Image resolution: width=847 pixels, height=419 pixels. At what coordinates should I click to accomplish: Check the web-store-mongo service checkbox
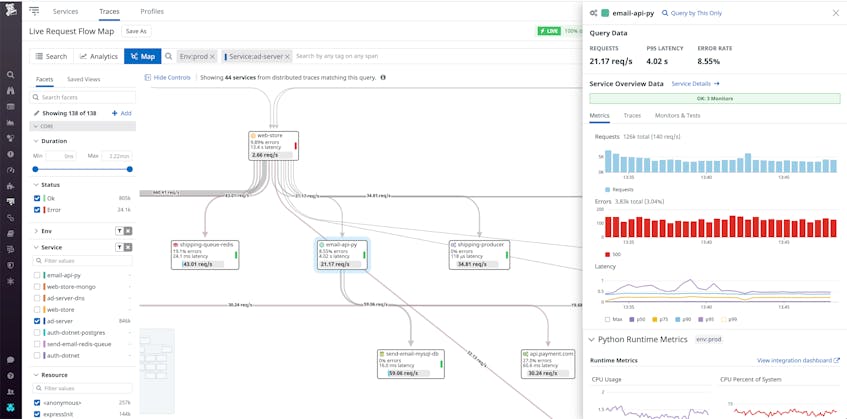[x=37, y=287]
